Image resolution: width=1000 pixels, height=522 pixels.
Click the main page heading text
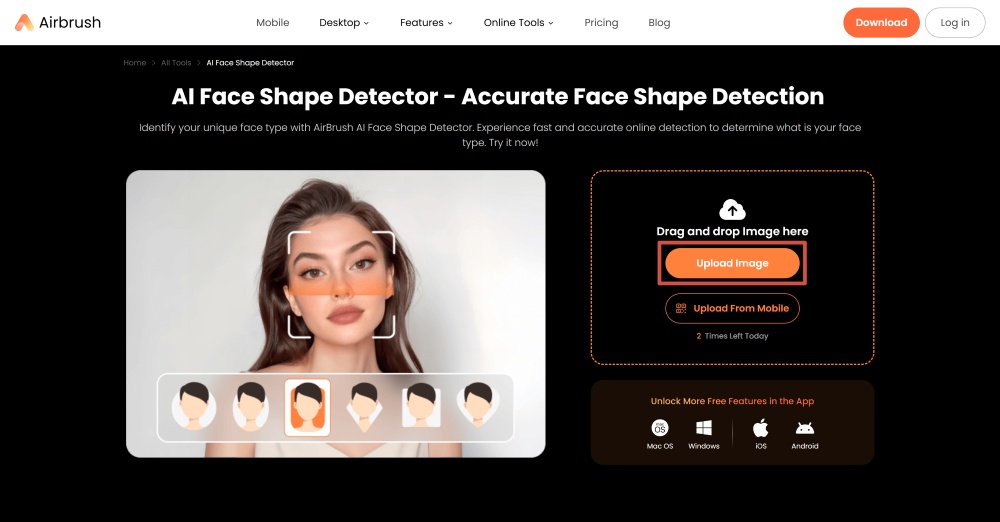pyautogui.click(x=497, y=96)
